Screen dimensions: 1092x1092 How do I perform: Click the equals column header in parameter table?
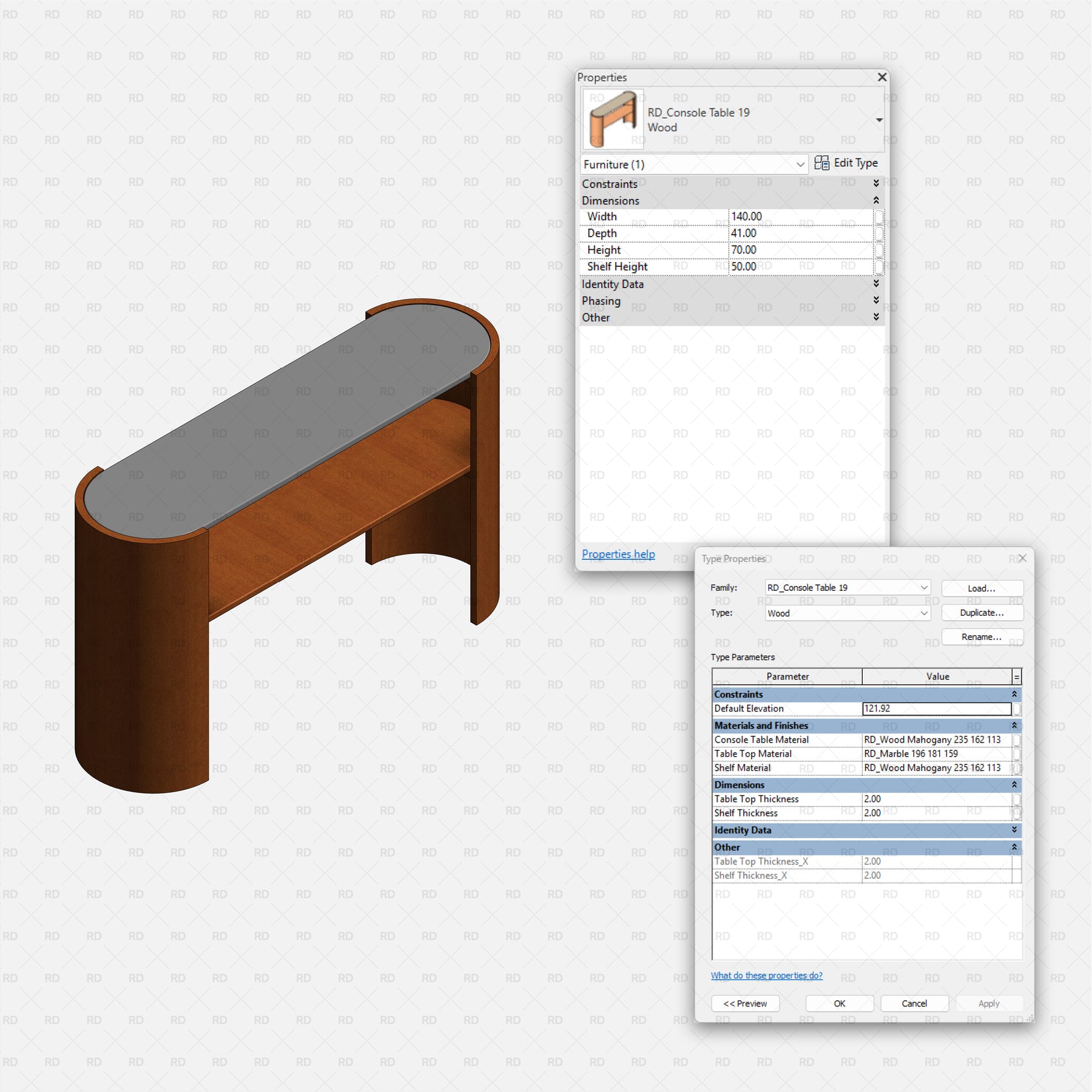tap(1017, 676)
